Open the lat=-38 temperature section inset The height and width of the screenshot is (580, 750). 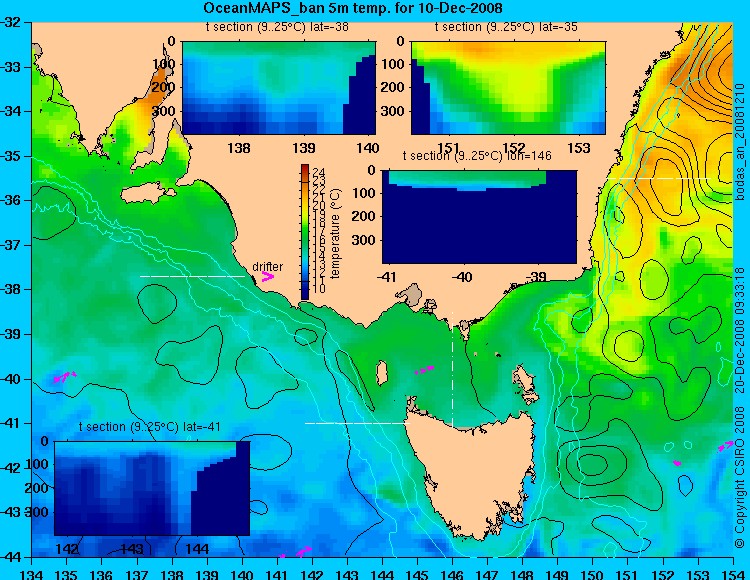(x=279, y=88)
